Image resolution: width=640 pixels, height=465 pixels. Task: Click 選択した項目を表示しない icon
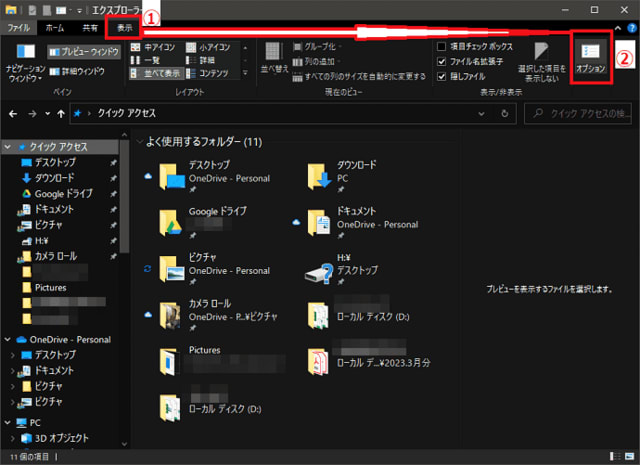[541, 62]
